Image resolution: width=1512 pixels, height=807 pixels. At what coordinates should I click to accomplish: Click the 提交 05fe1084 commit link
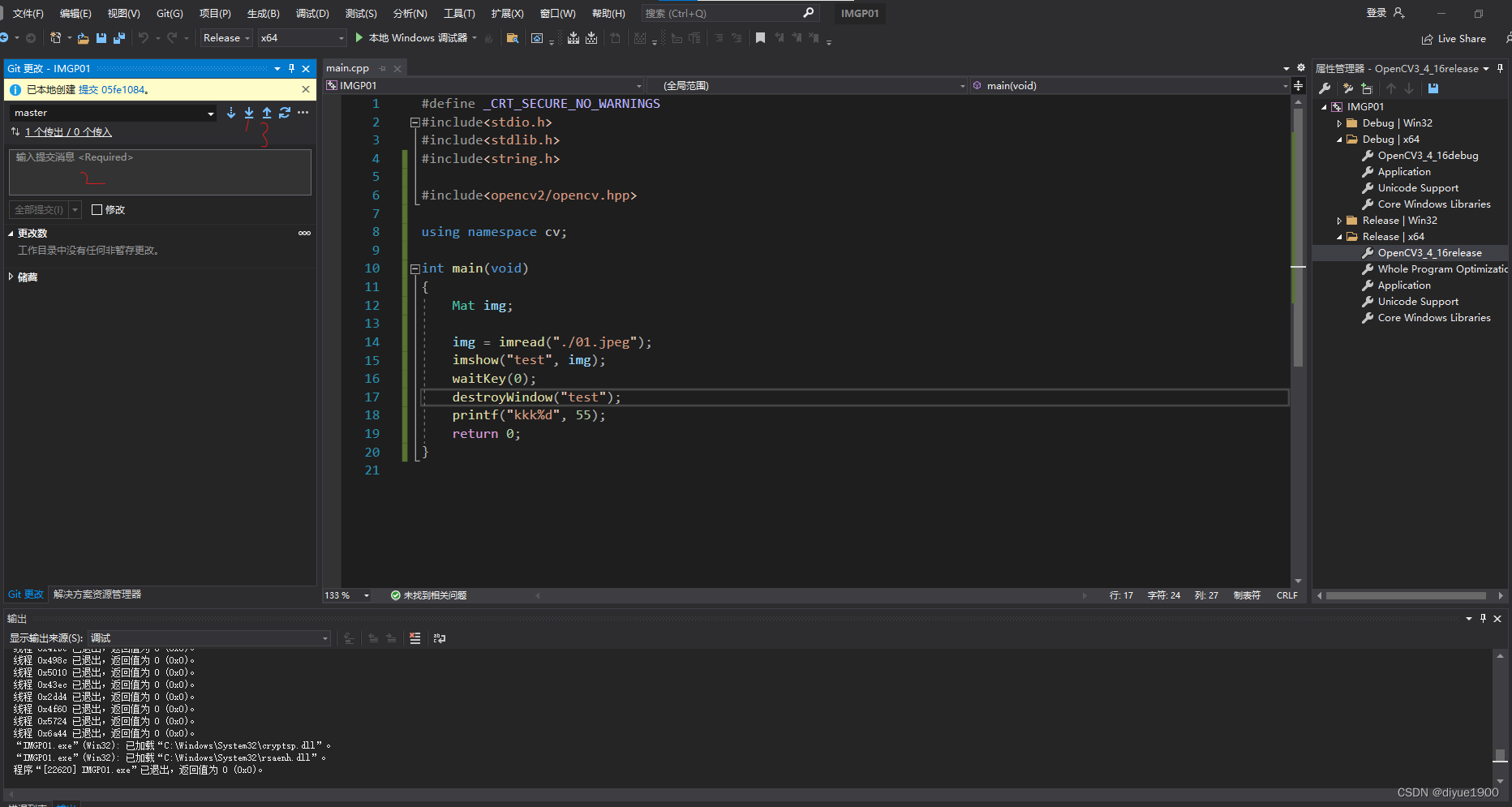112,90
